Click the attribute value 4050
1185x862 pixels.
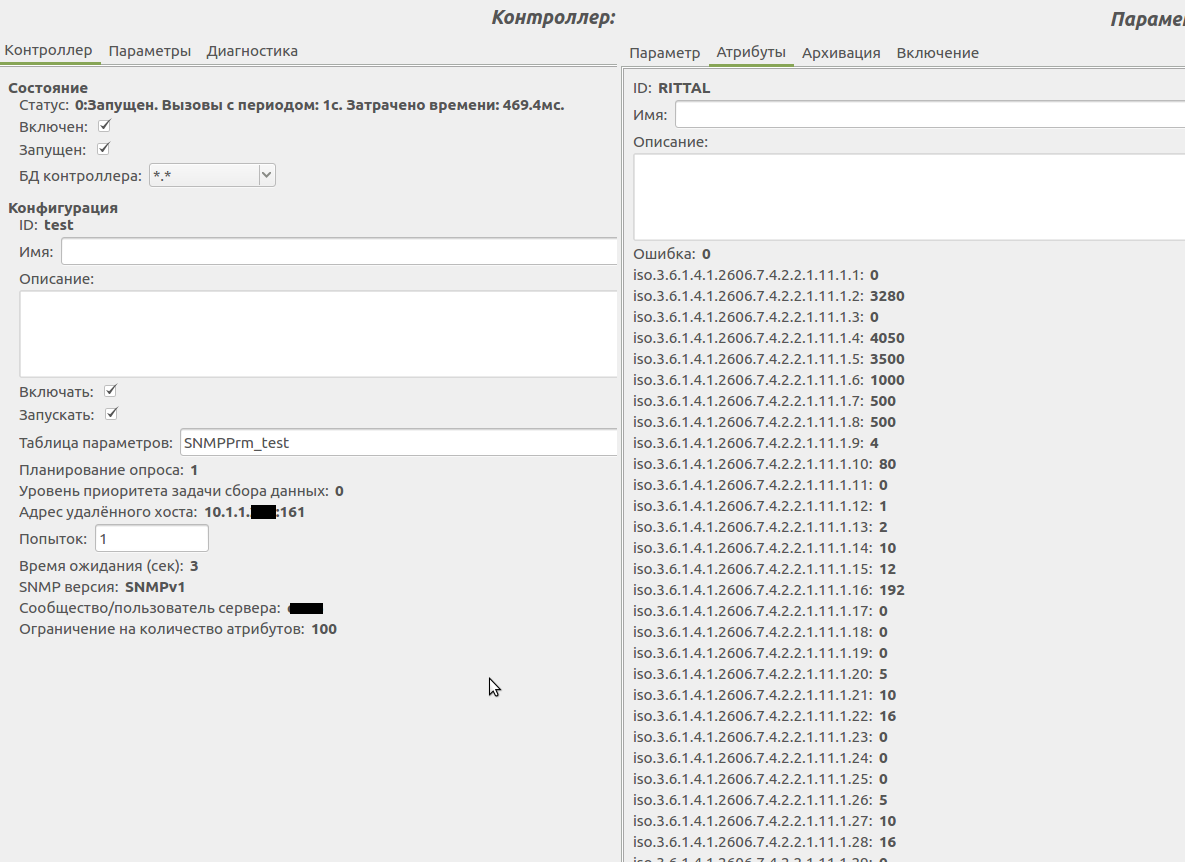tap(887, 338)
